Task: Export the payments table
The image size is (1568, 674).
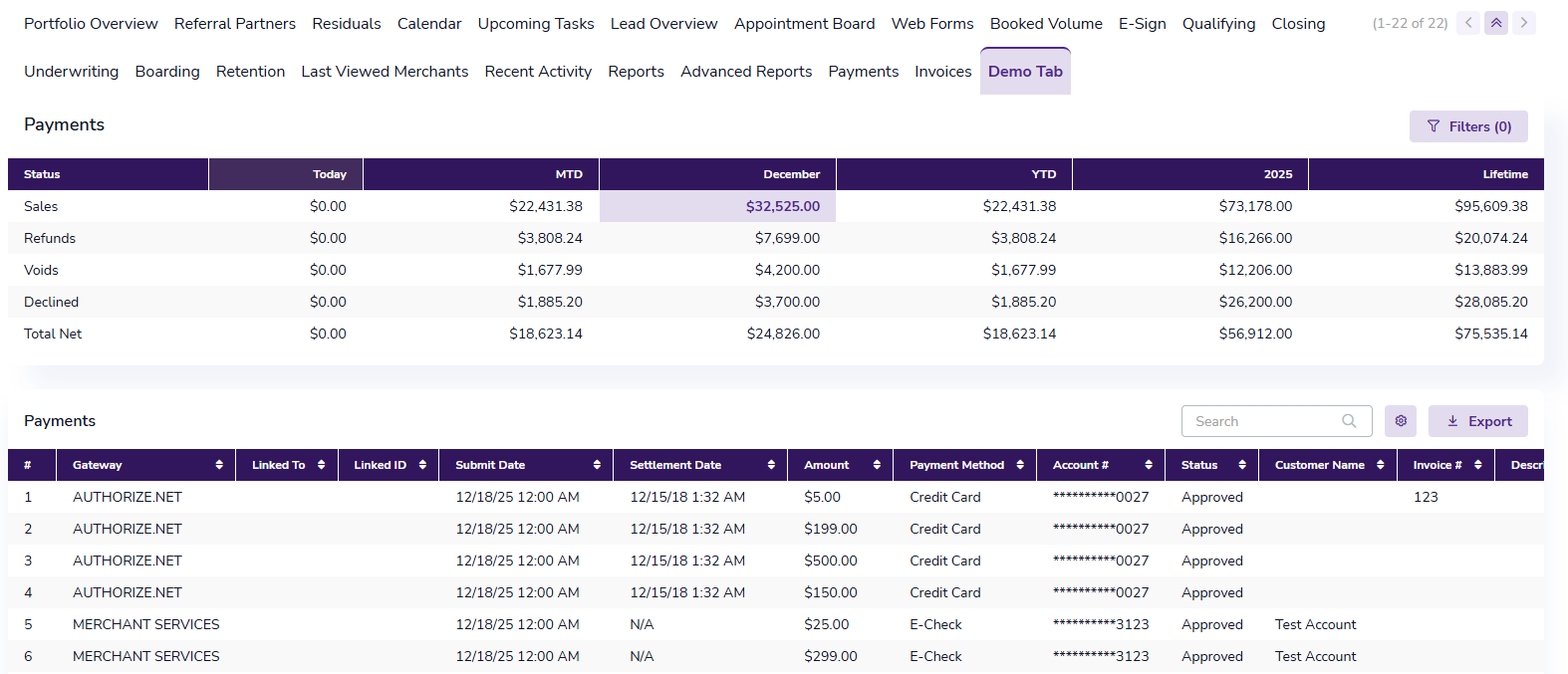Action: pos(1478,421)
